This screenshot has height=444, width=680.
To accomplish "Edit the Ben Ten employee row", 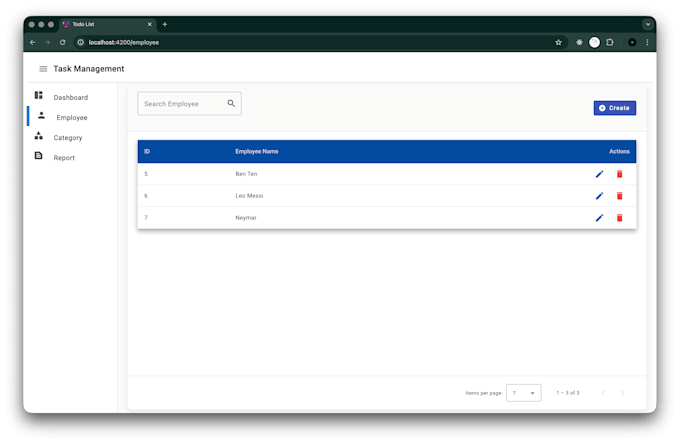I will 599,174.
